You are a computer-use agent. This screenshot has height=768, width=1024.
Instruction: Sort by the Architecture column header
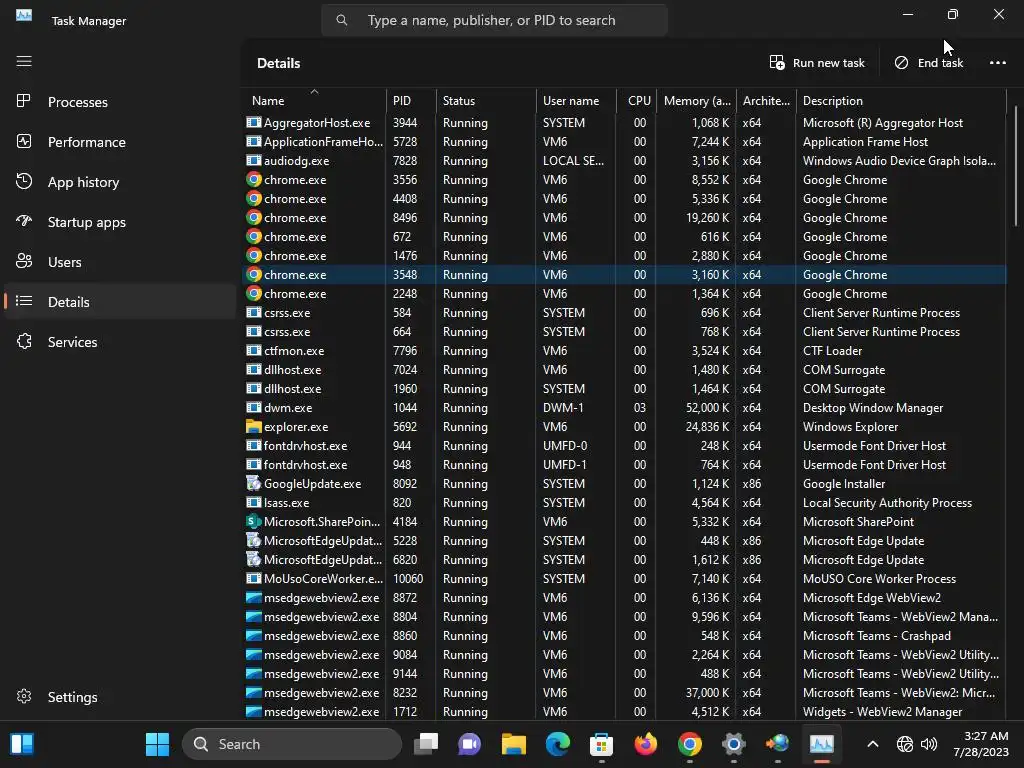[x=766, y=100]
